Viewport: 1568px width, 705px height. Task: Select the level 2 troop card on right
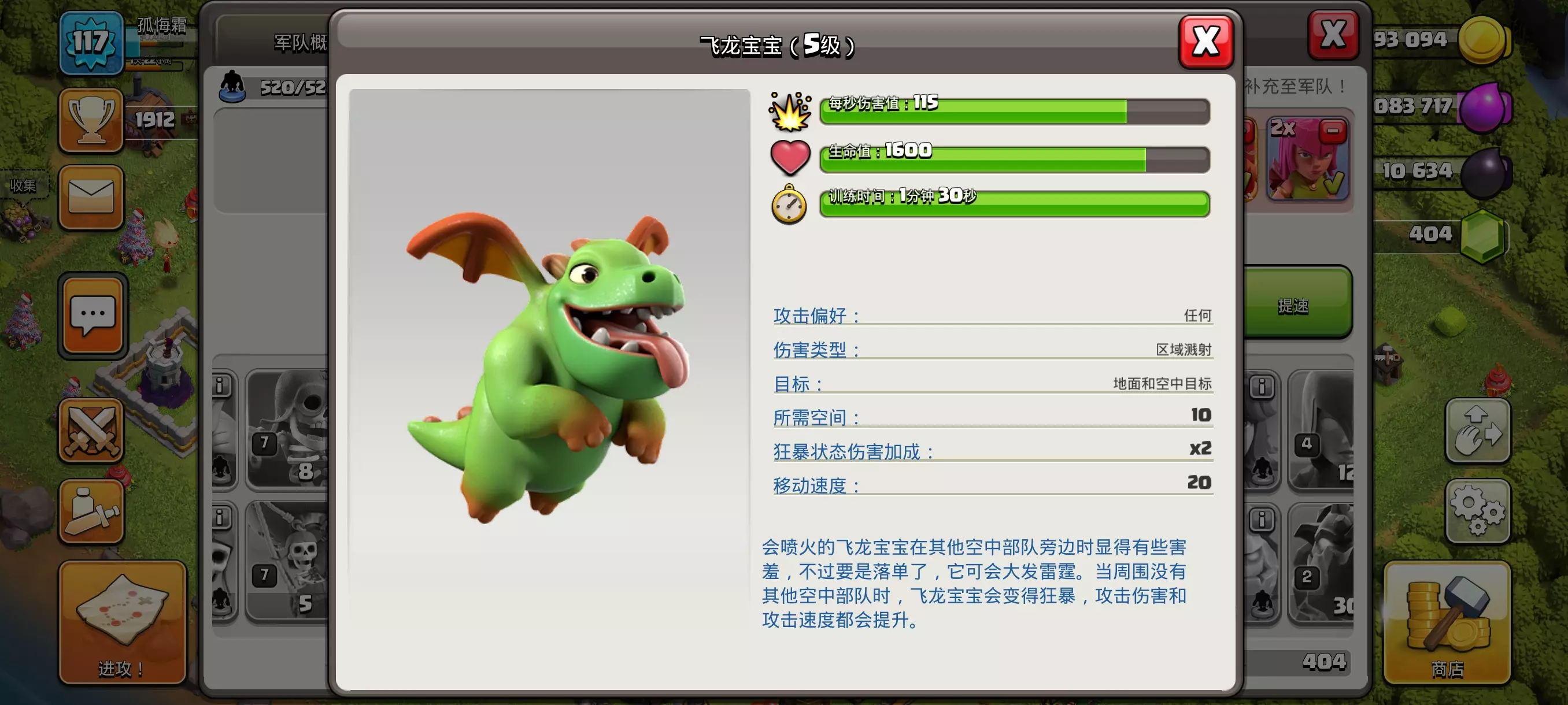(x=1322, y=563)
